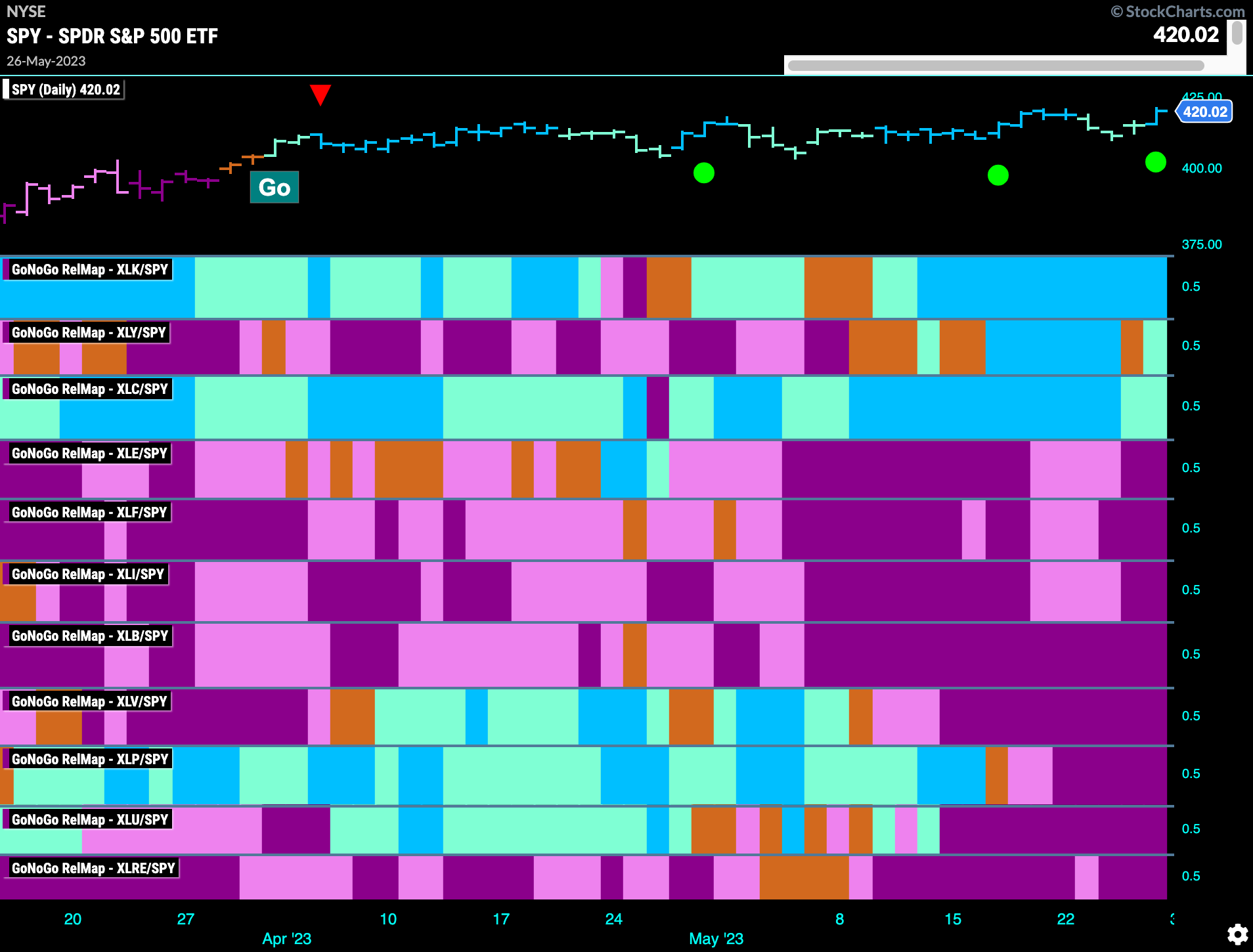Click the 420.02 current price tag
Viewport: 1253px width, 952px height.
click(x=1204, y=112)
